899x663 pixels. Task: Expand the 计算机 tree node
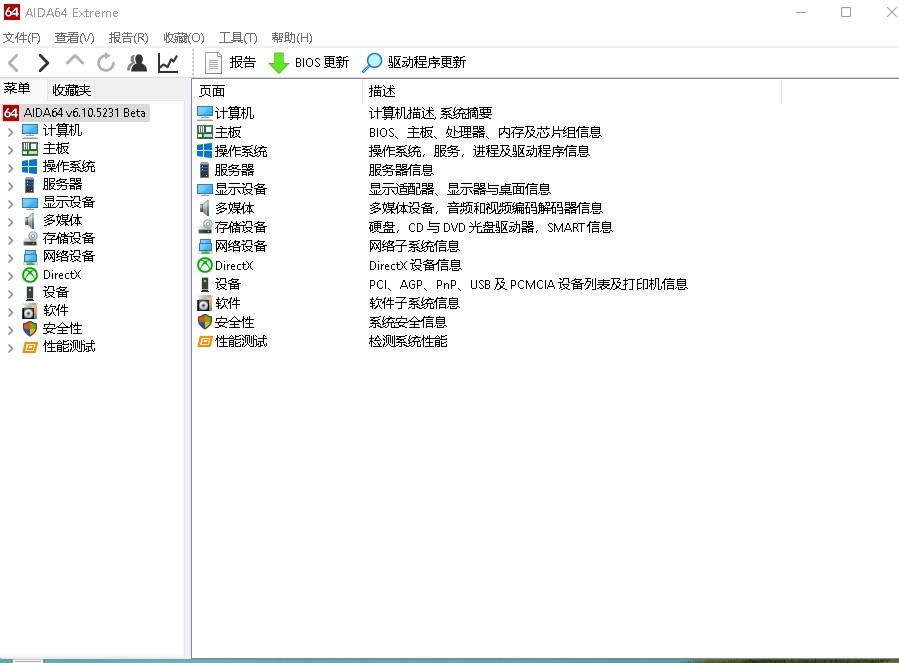click(x=10, y=131)
